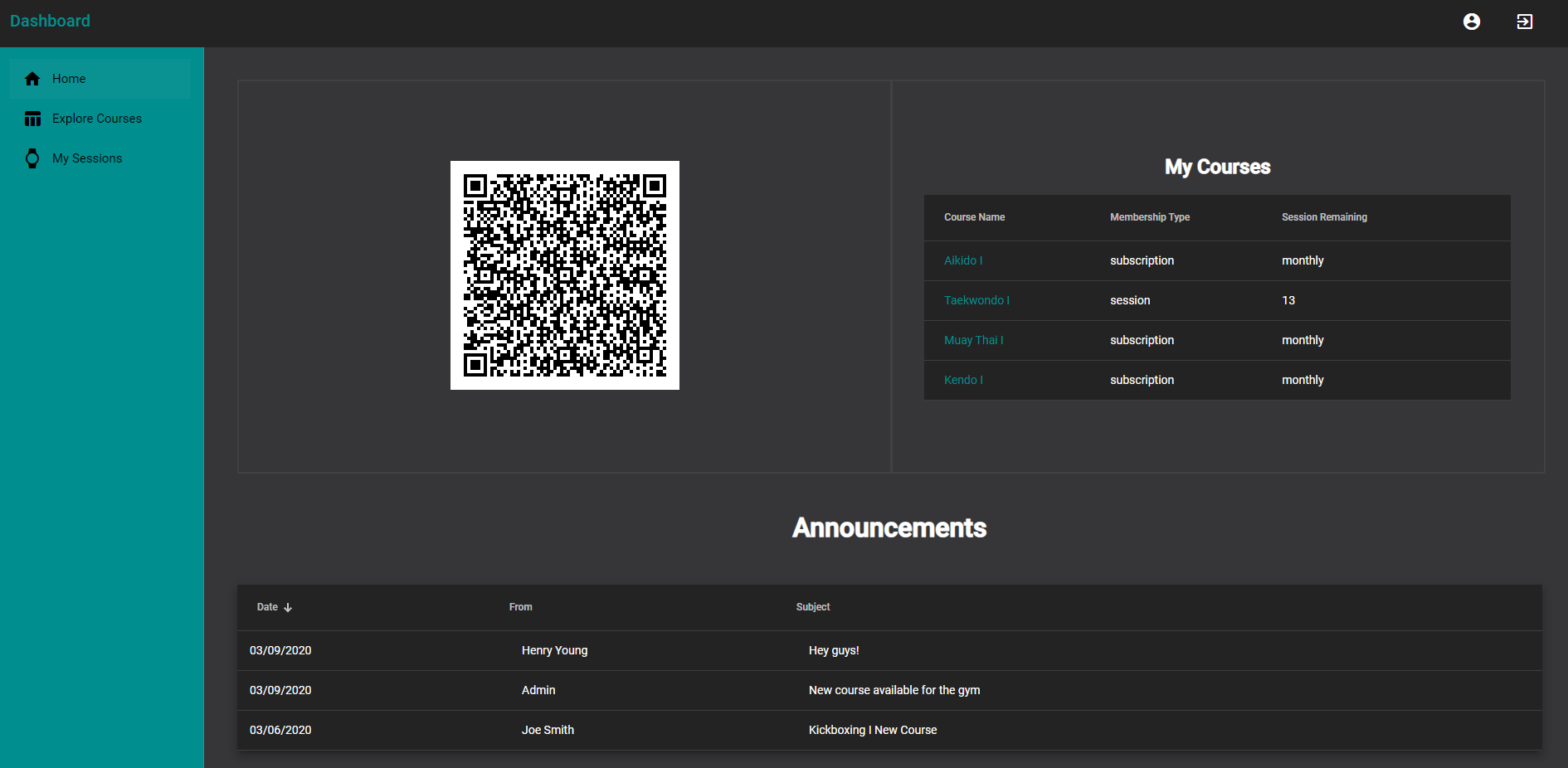Viewport: 1568px width, 768px height.
Task: Click the Home house icon
Action: (x=32, y=79)
